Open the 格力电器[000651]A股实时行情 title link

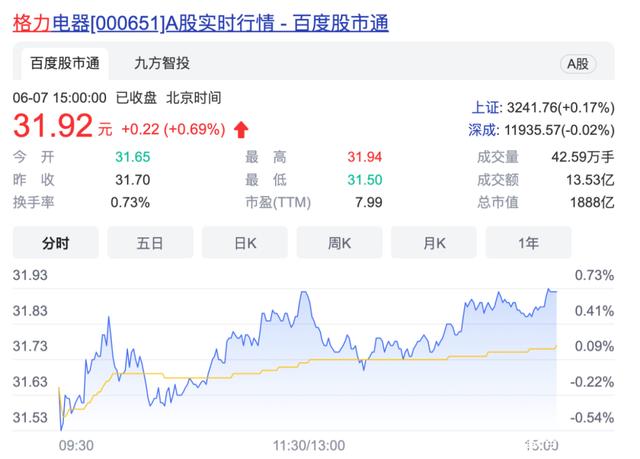tap(200, 23)
